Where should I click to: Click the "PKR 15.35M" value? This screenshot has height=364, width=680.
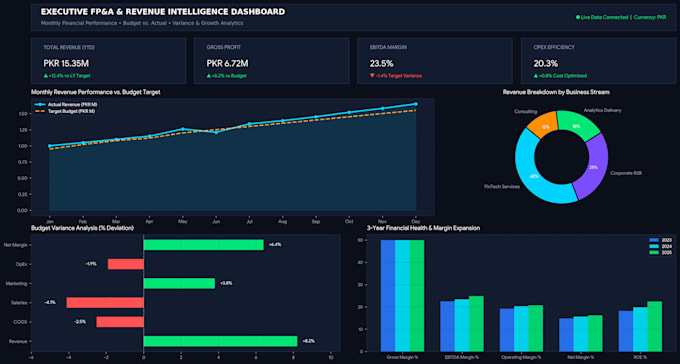(x=66, y=63)
